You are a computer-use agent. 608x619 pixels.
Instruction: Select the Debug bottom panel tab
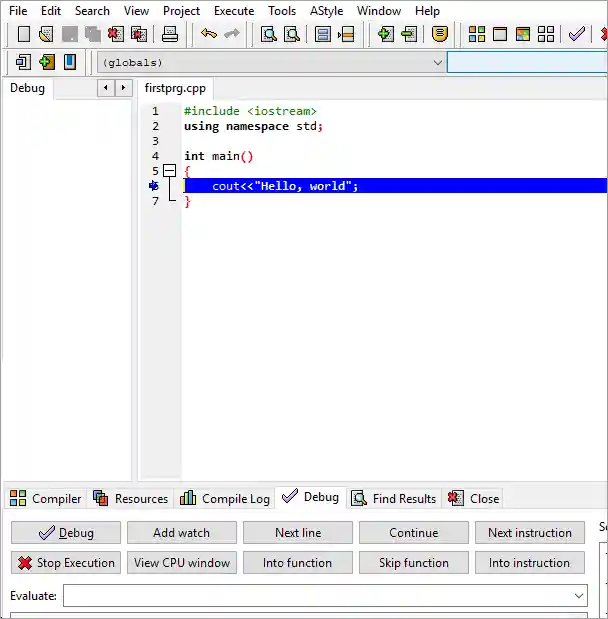tap(311, 497)
